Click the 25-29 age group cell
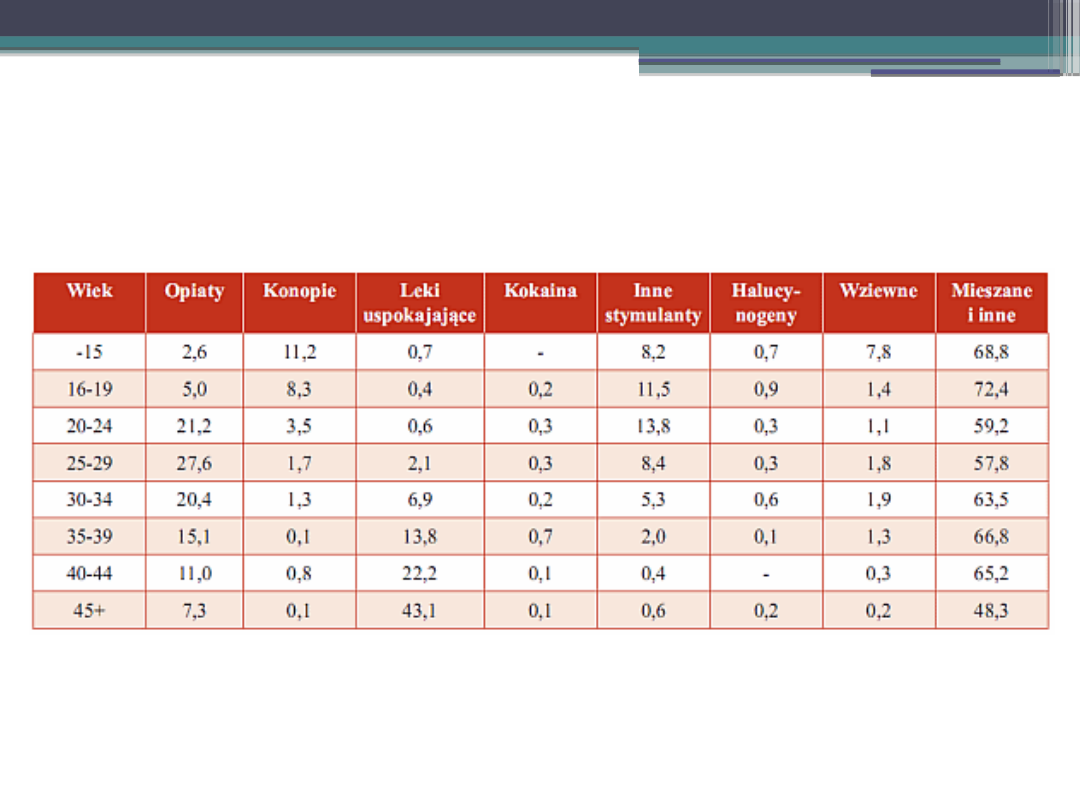 (x=89, y=464)
